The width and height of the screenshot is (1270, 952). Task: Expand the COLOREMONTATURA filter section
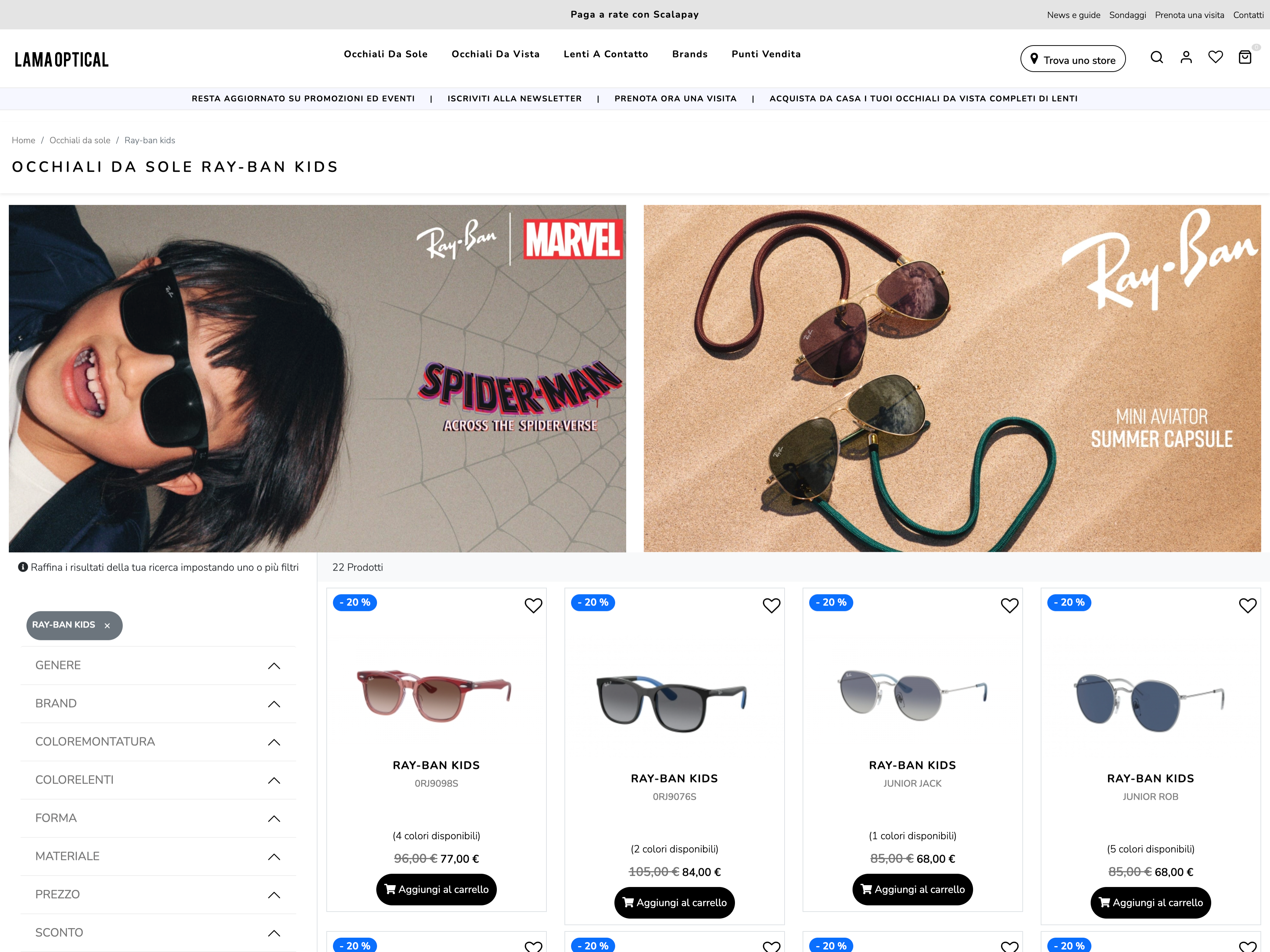coord(158,742)
